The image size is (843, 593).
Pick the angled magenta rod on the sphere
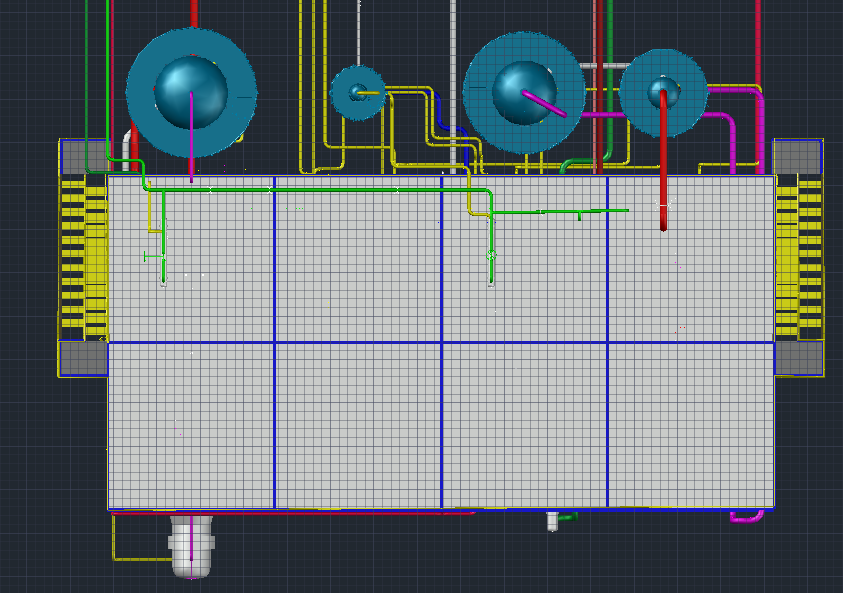(x=544, y=103)
